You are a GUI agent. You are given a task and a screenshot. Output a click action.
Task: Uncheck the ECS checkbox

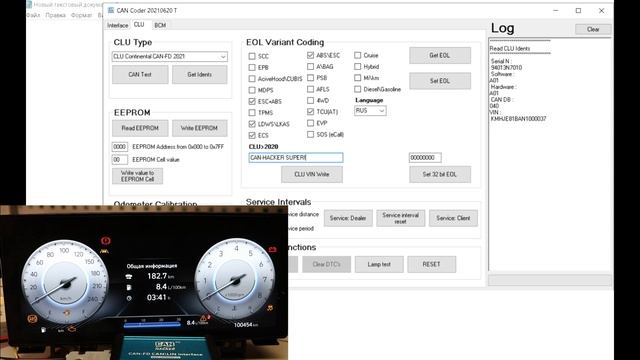click(x=252, y=135)
